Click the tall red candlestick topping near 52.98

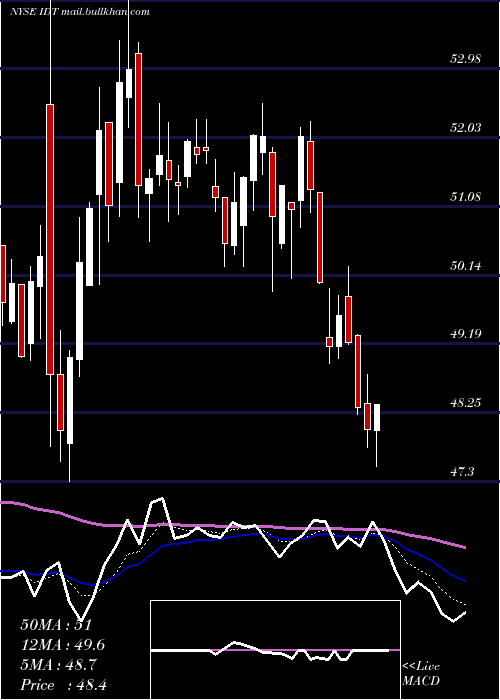click(x=138, y=119)
